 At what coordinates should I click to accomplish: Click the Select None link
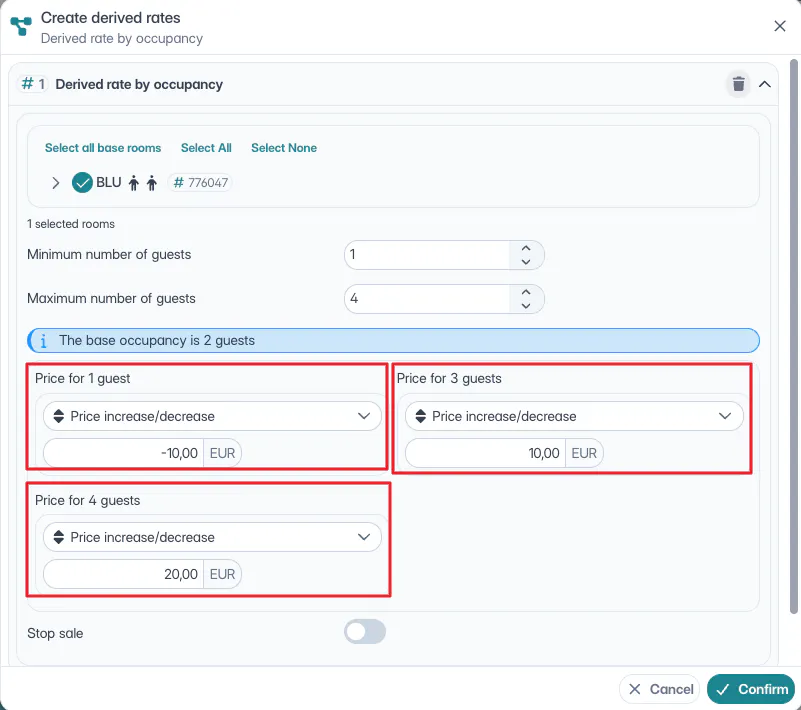[x=284, y=148]
